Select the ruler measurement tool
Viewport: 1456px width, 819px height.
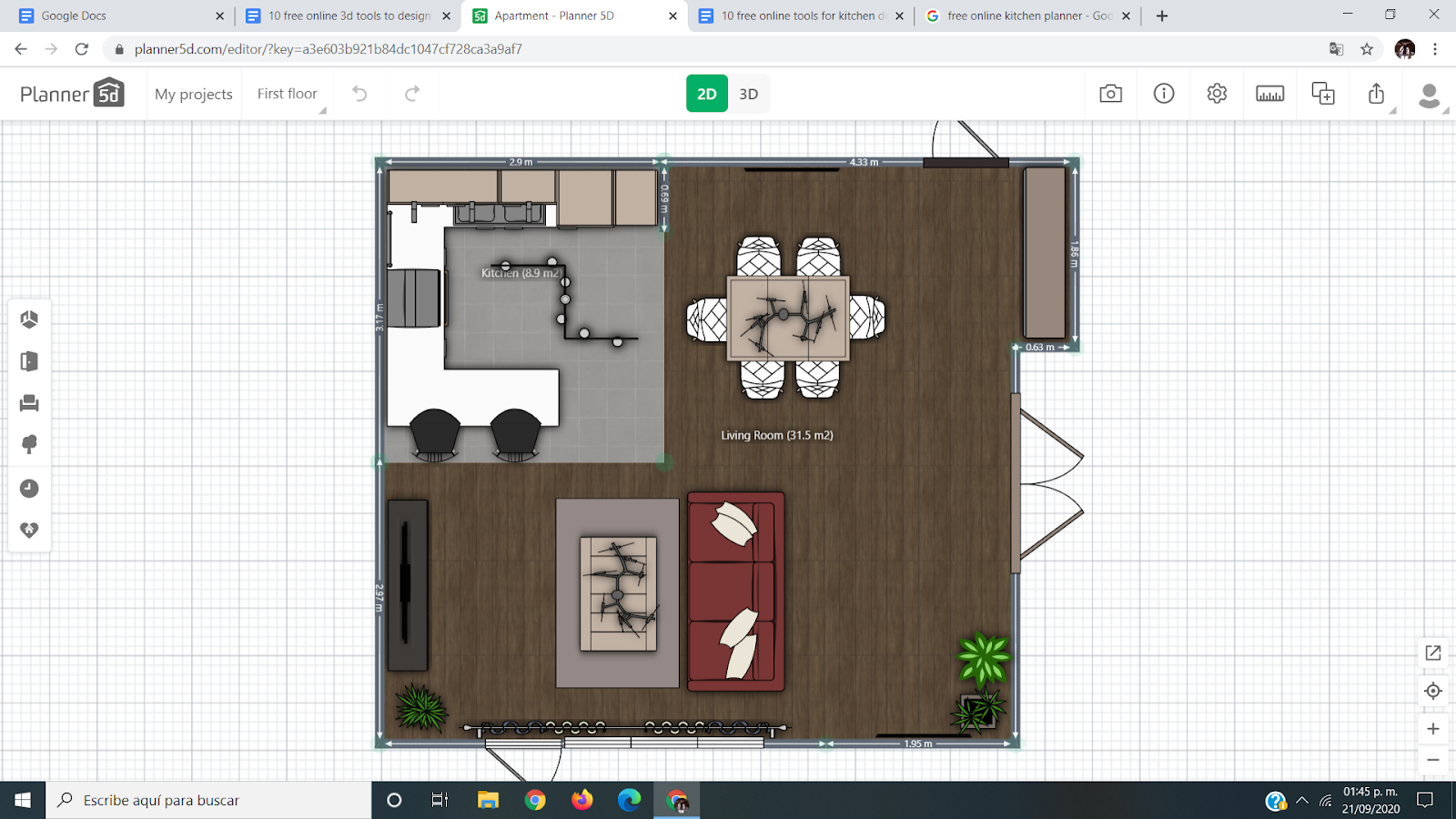click(x=1269, y=94)
